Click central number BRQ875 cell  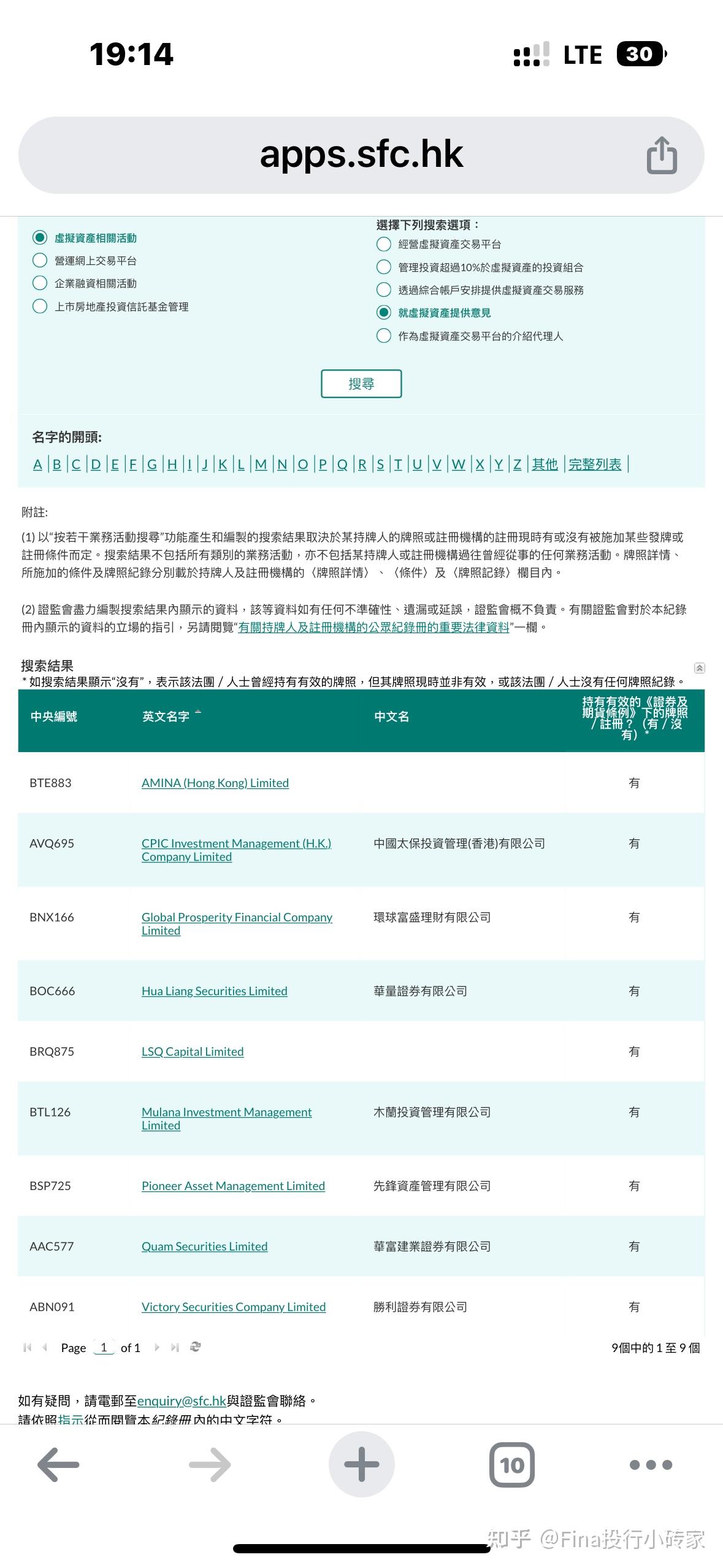point(52,1051)
